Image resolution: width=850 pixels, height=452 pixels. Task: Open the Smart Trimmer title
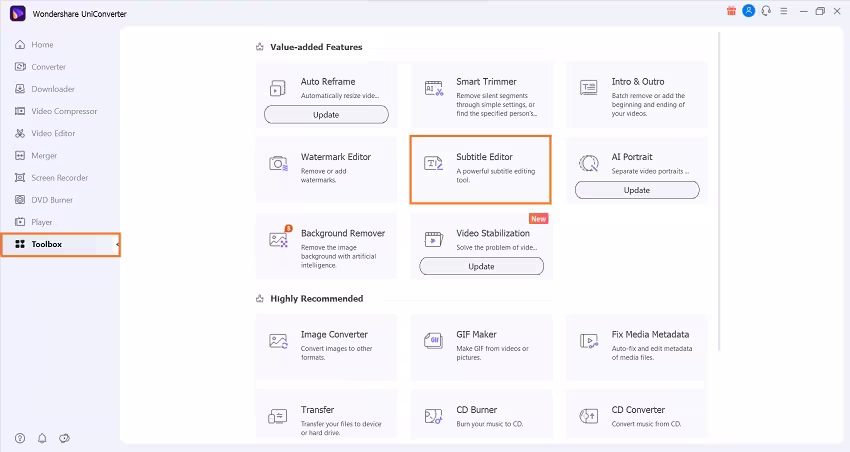coord(486,81)
